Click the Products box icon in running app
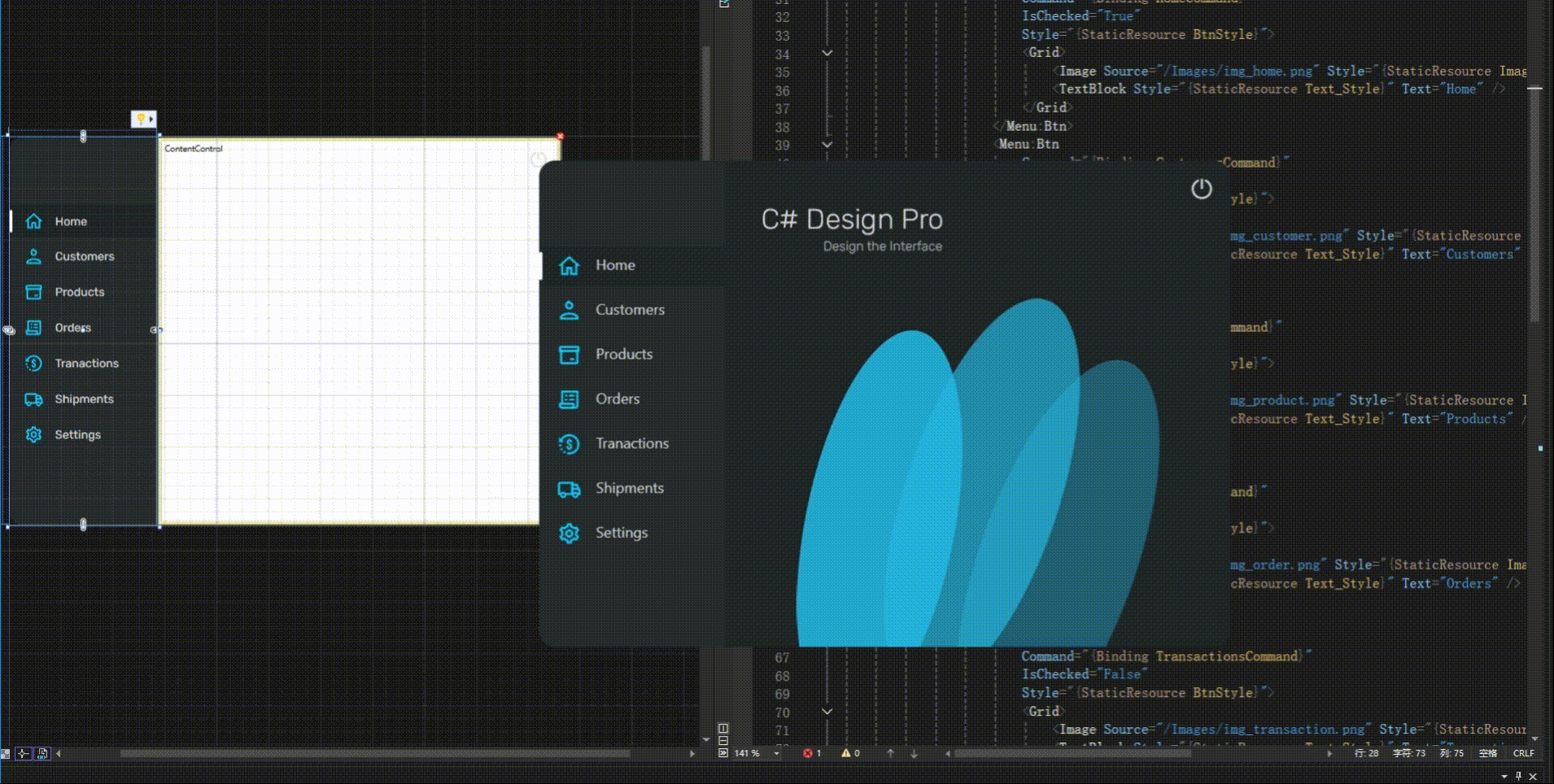 [570, 355]
